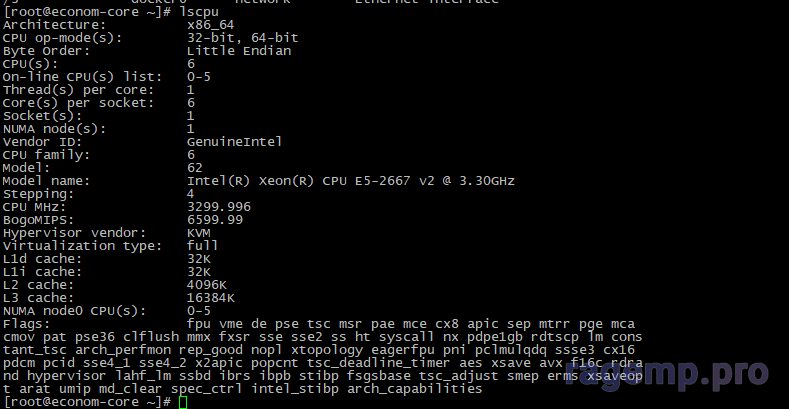Click the Virtualization type full value
This screenshot has width=789, height=409.
pyautogui.click(x=203, y=246)
